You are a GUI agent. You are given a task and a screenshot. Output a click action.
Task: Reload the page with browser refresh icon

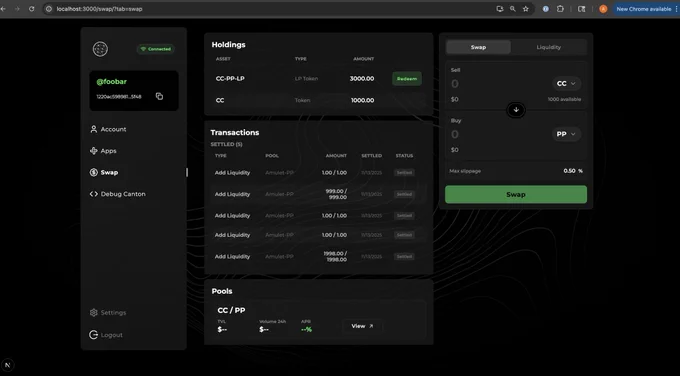pyautogui.click(x=32, y=9)
